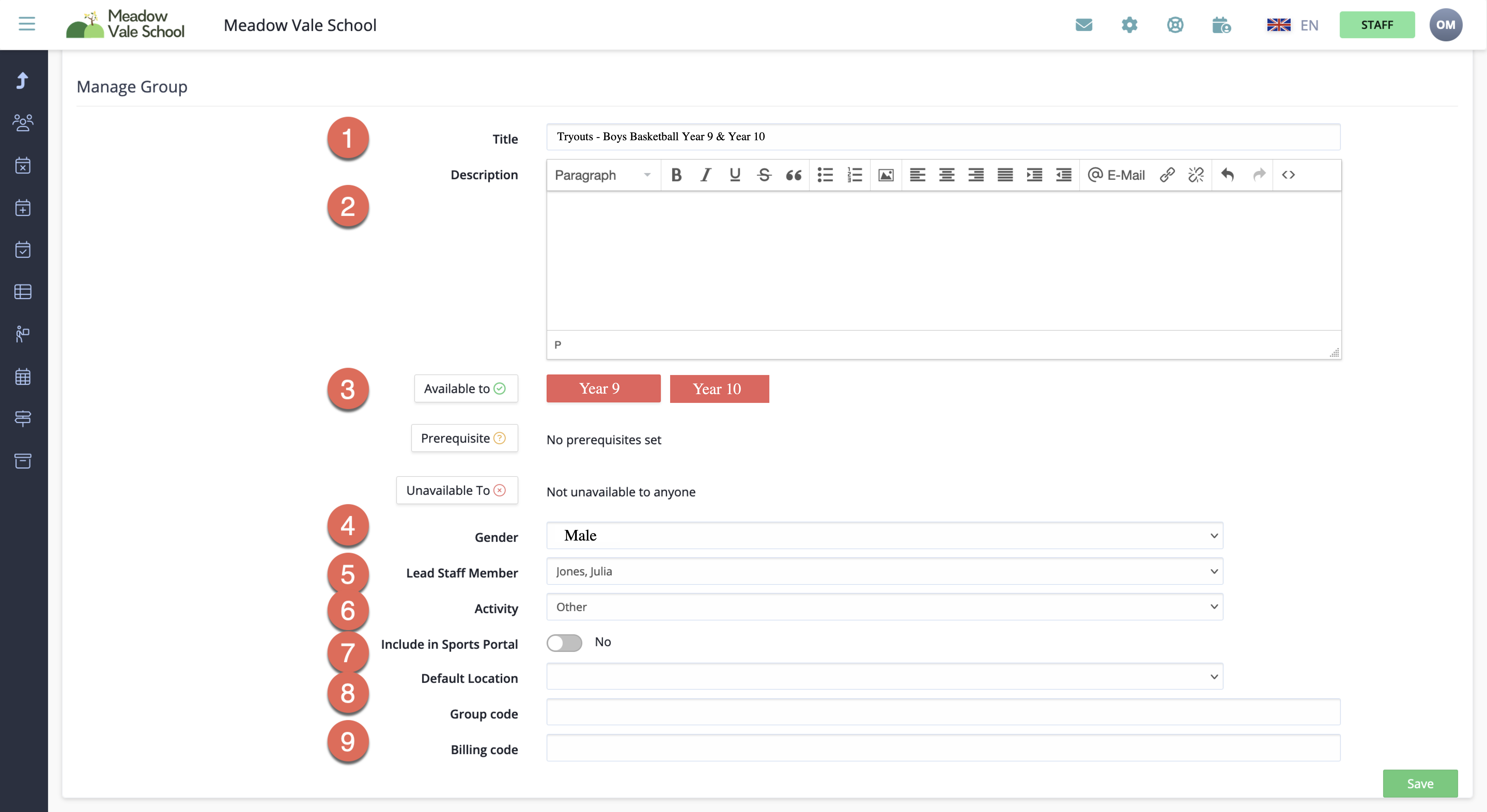Toggle Include in Sports Portal switch

click(x=564, y=643)
